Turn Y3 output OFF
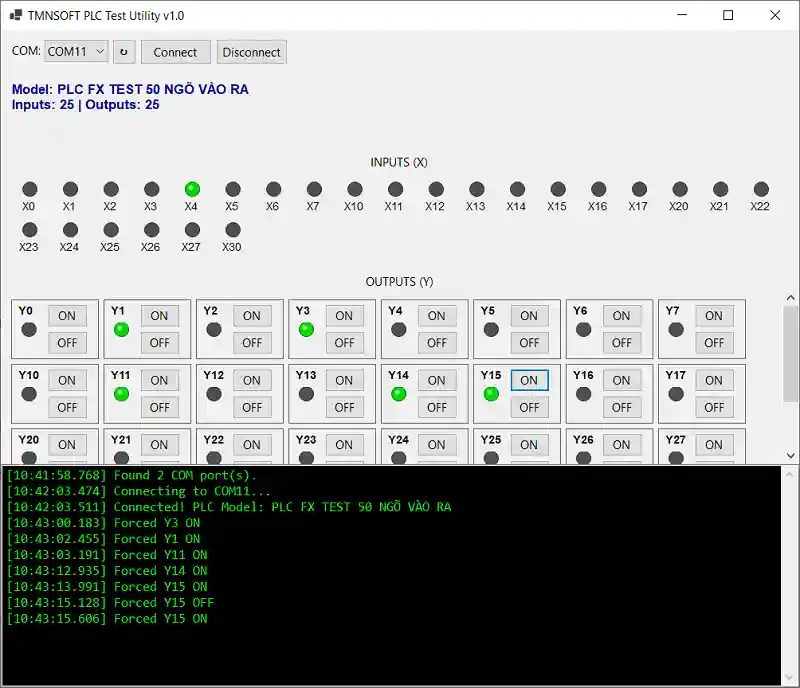Viewport: 800px width, 688px height. (344, 343)
